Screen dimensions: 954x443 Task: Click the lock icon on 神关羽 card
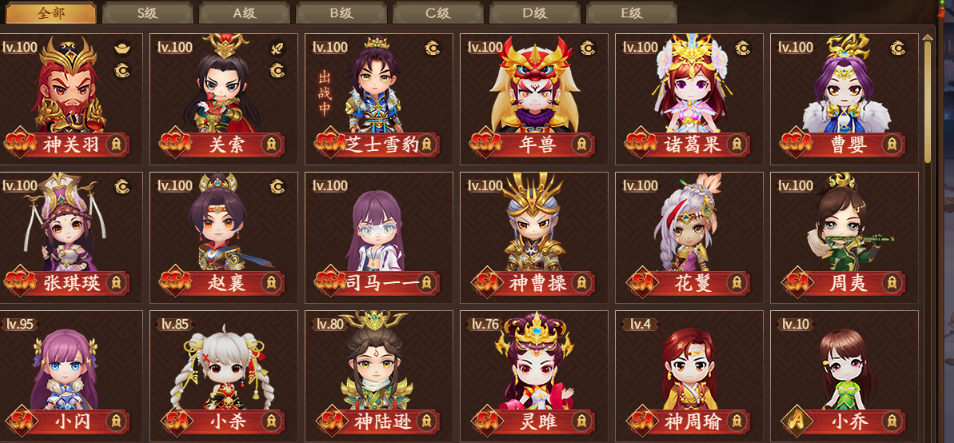click(x=116, y=145)
